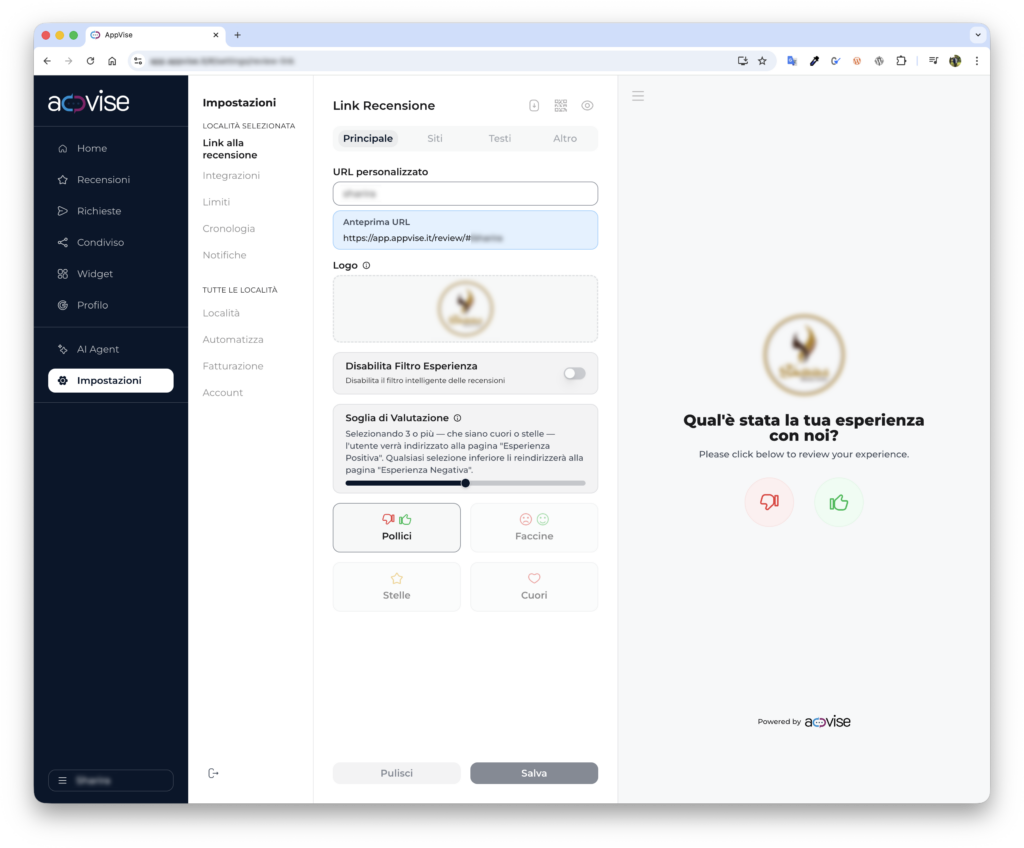The height and width of the screenshot is (848, 1024).
Task: Open the QR code icon
Action: tap(560, 106)
